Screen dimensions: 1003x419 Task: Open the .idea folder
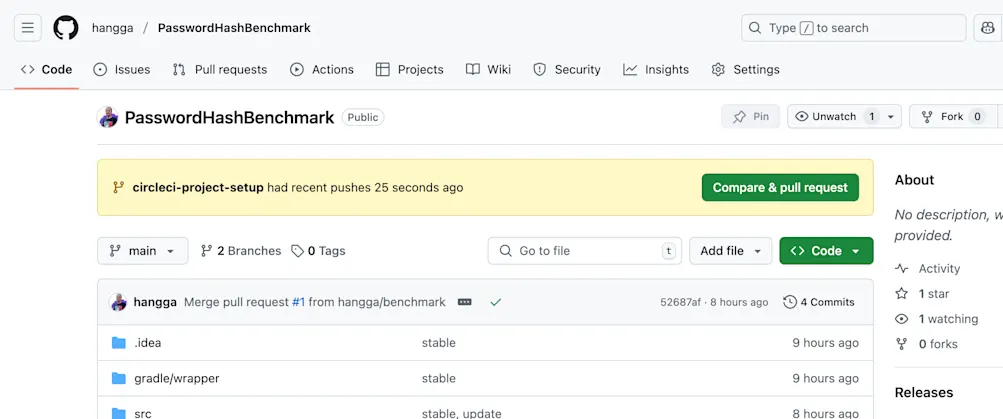[x=148, y=343]
